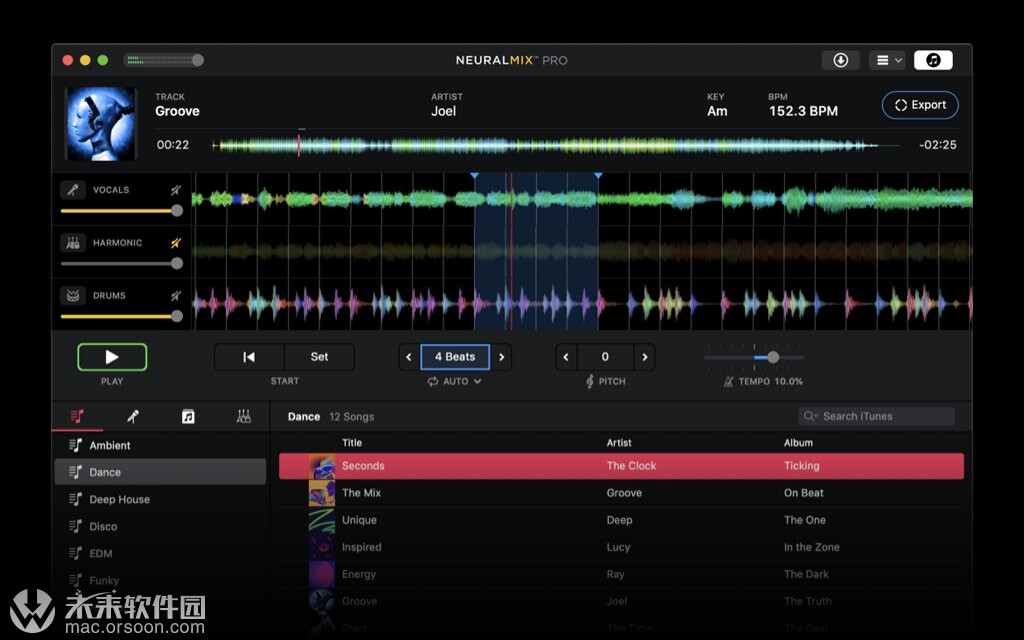The height and width of the screenshot is (640, 1024).
Task: Mute the Drums stem
Action: coord(176,296)
